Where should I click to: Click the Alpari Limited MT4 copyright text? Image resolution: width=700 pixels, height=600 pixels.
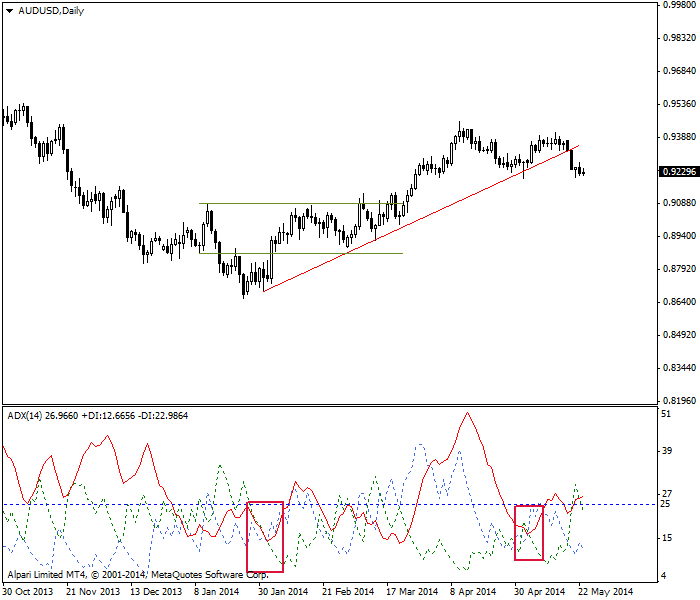(x=137, y=575)
